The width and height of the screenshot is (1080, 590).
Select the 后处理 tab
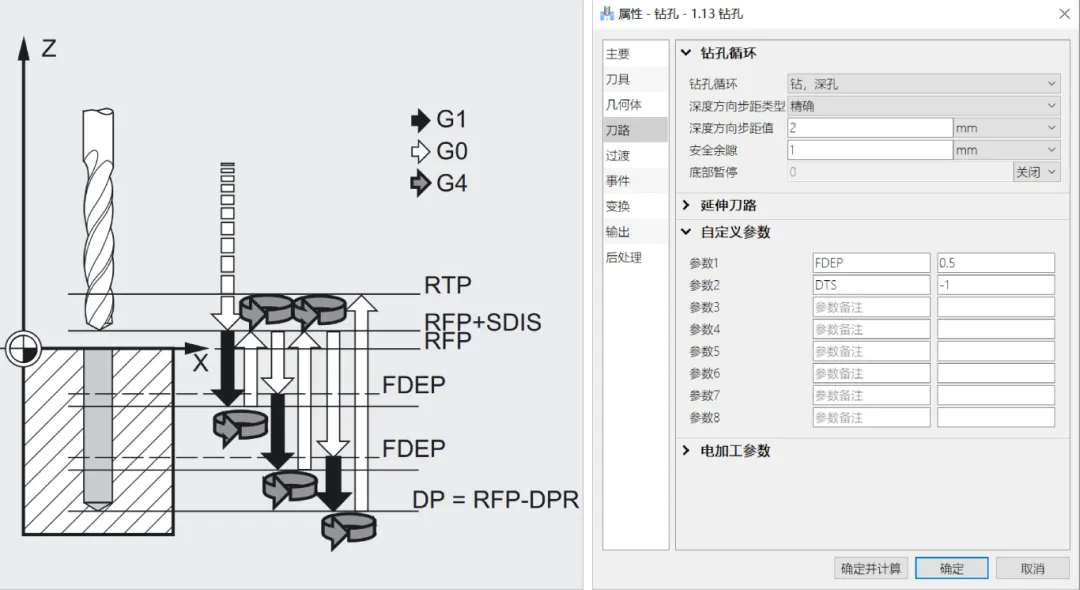coord(635,257)
